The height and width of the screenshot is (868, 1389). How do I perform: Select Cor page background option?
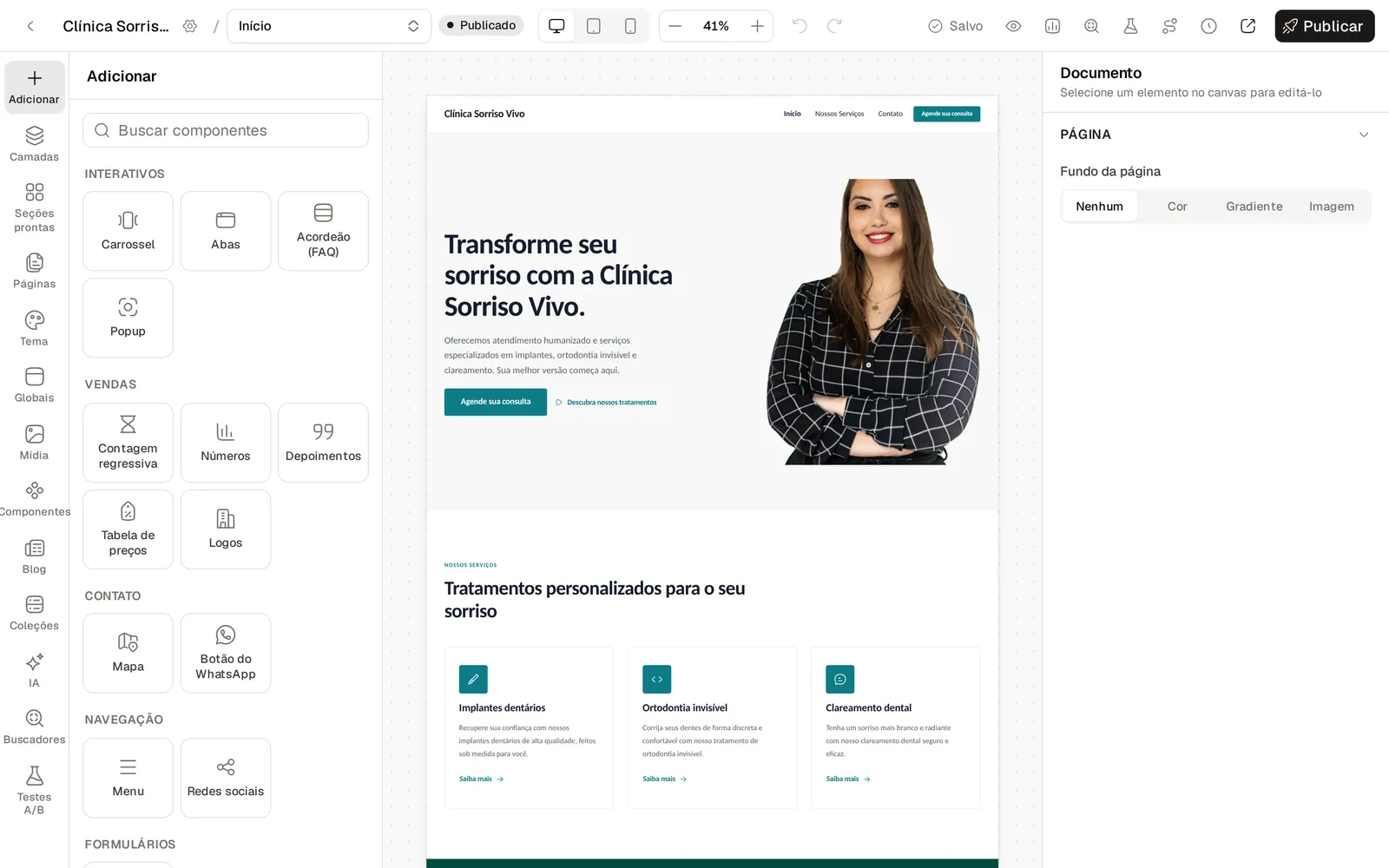coord(1177,207)
